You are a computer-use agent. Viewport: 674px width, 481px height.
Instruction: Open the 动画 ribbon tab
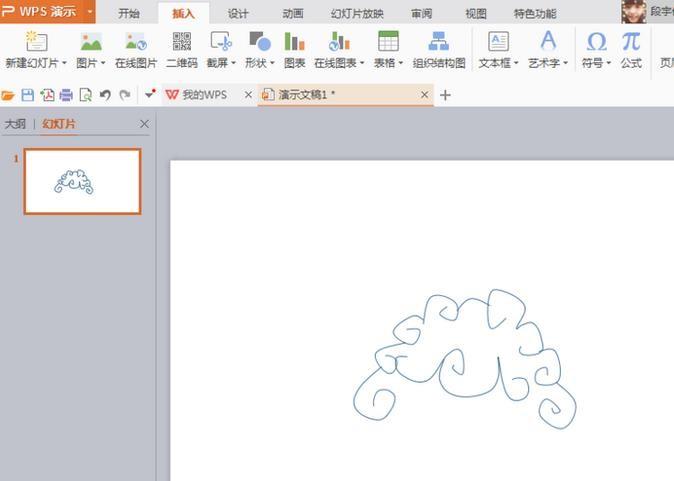coord(292,13)
